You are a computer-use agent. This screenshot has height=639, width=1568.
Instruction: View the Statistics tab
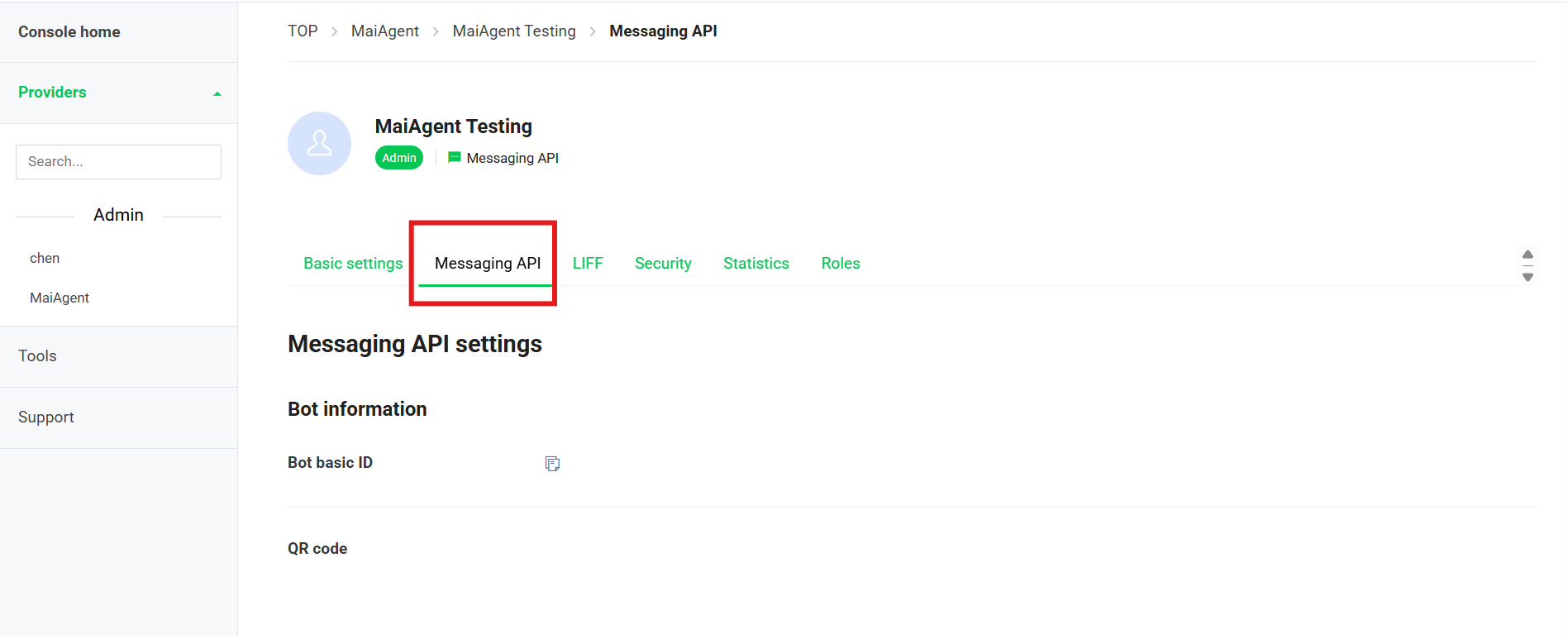coord(755,263)
